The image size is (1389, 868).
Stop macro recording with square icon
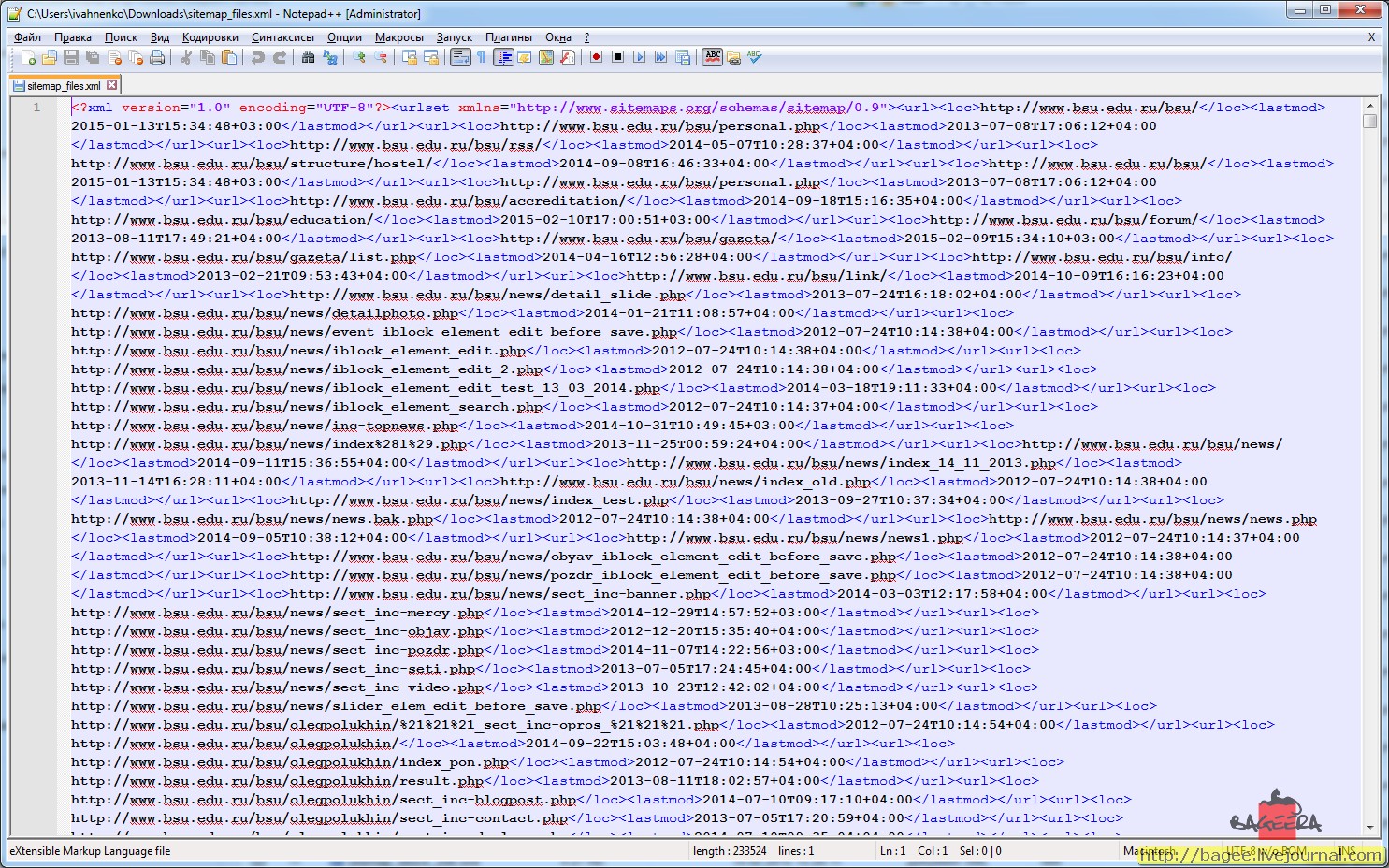point(617,57)
